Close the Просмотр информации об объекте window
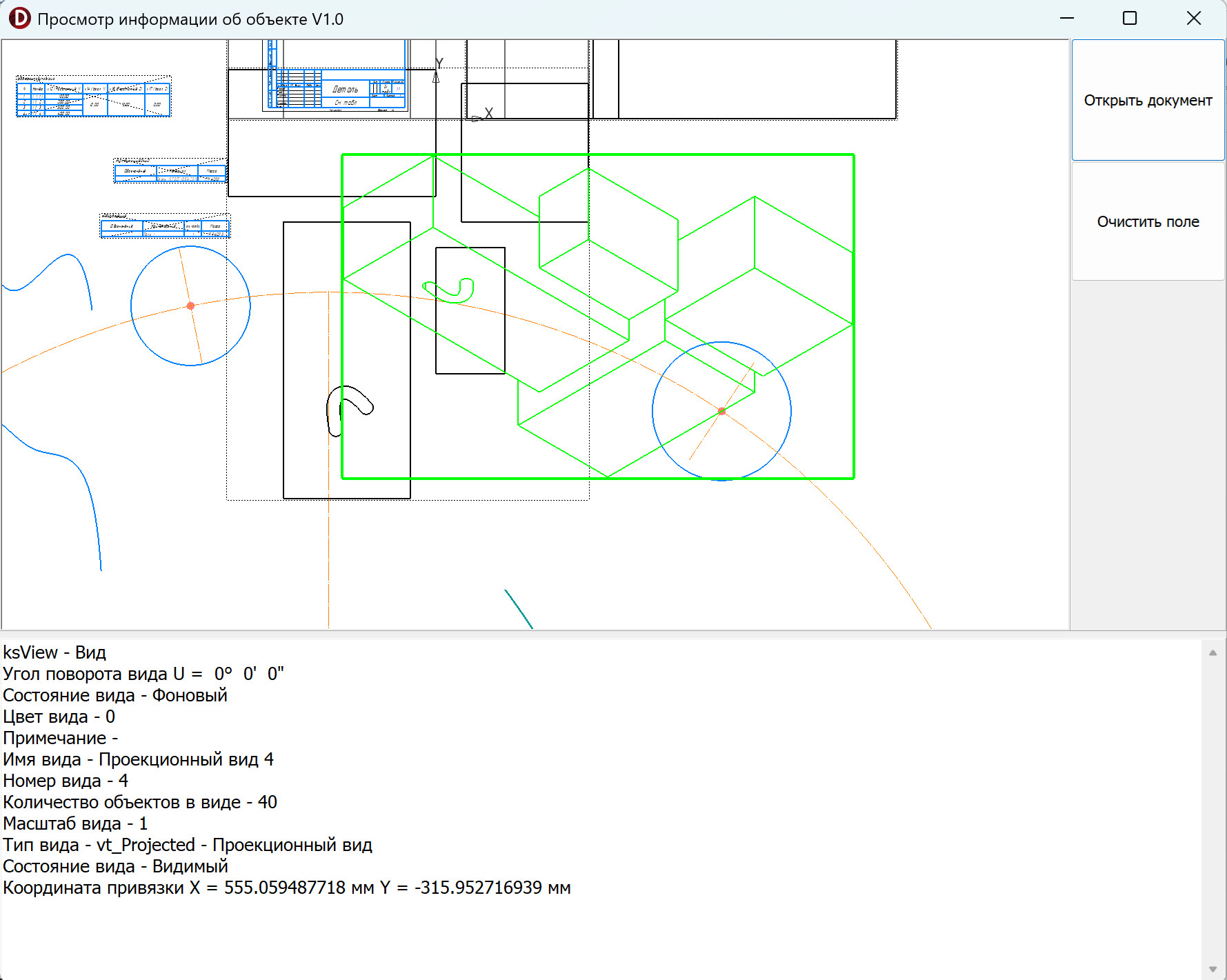Screen dimensions: 1227x980 pos(1194,19)
